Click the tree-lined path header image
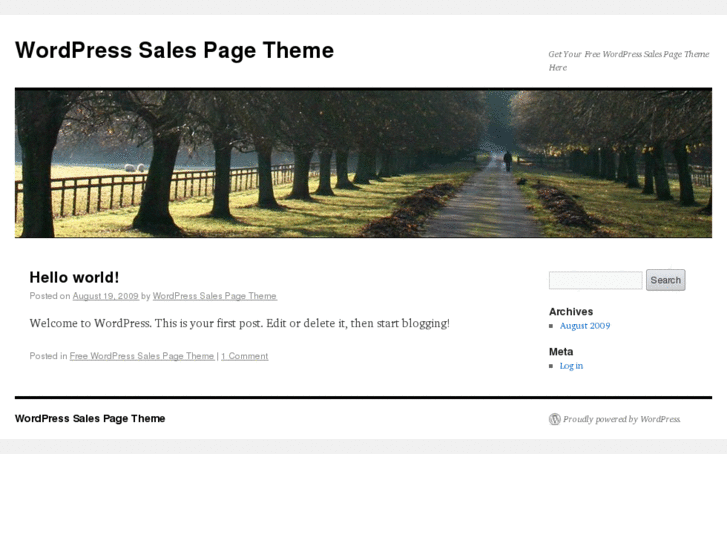The width and height of the screenshot is (727, 545). [364, 163]
